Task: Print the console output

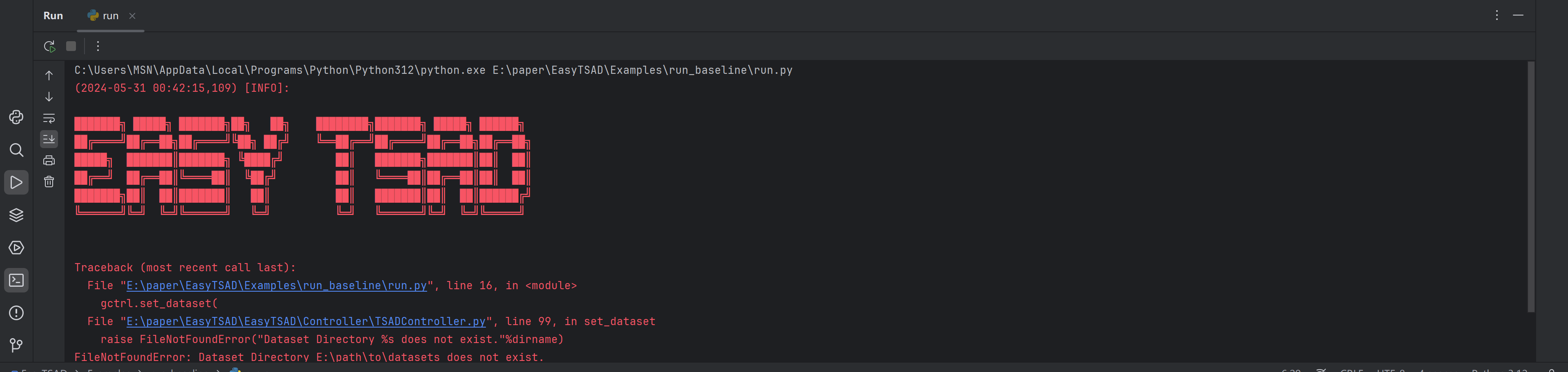Action: point(49,160)
